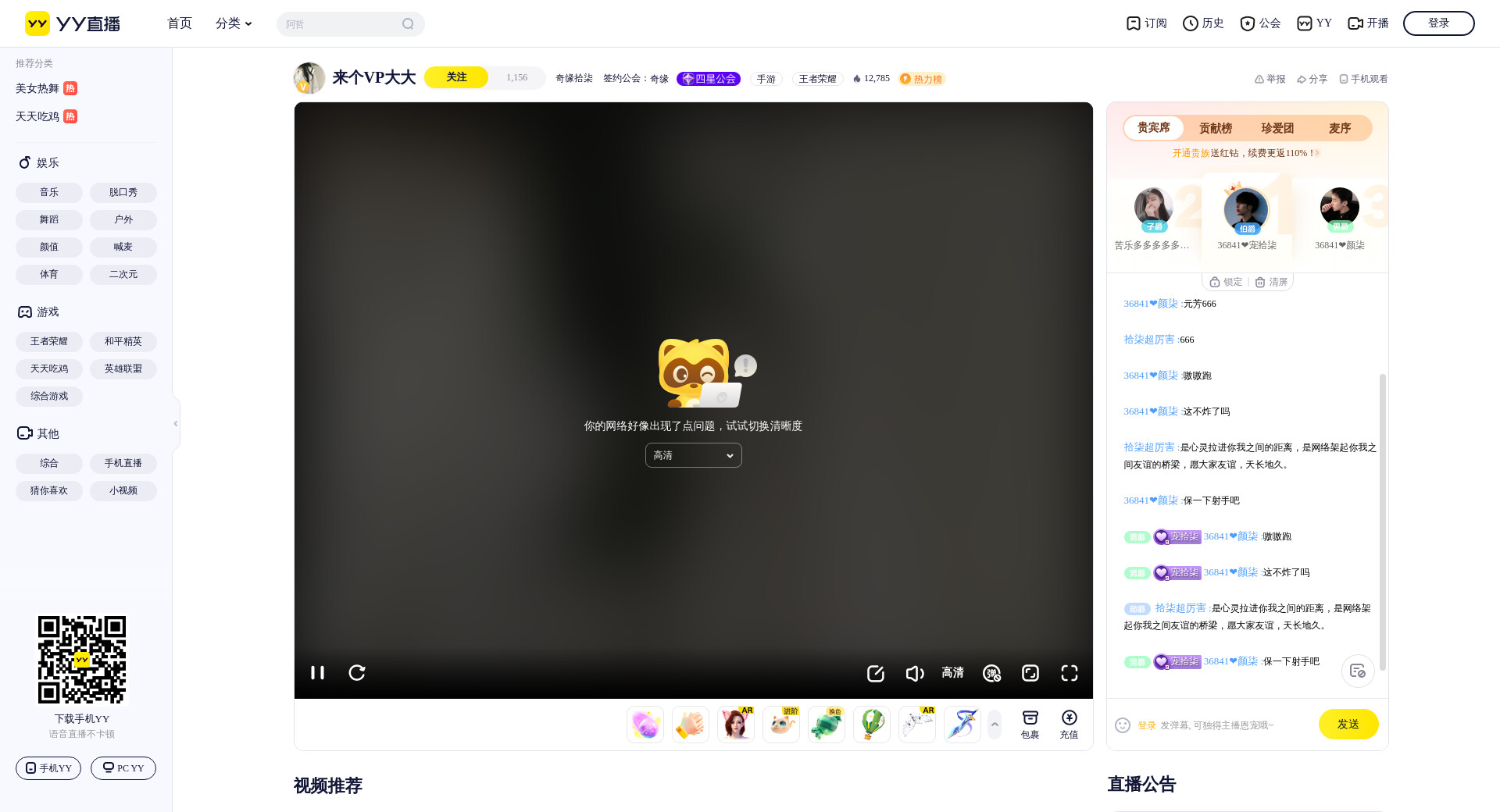Toggle danmaku bullet comments off
Screen dimensions: 1500x812
point(991,673)
